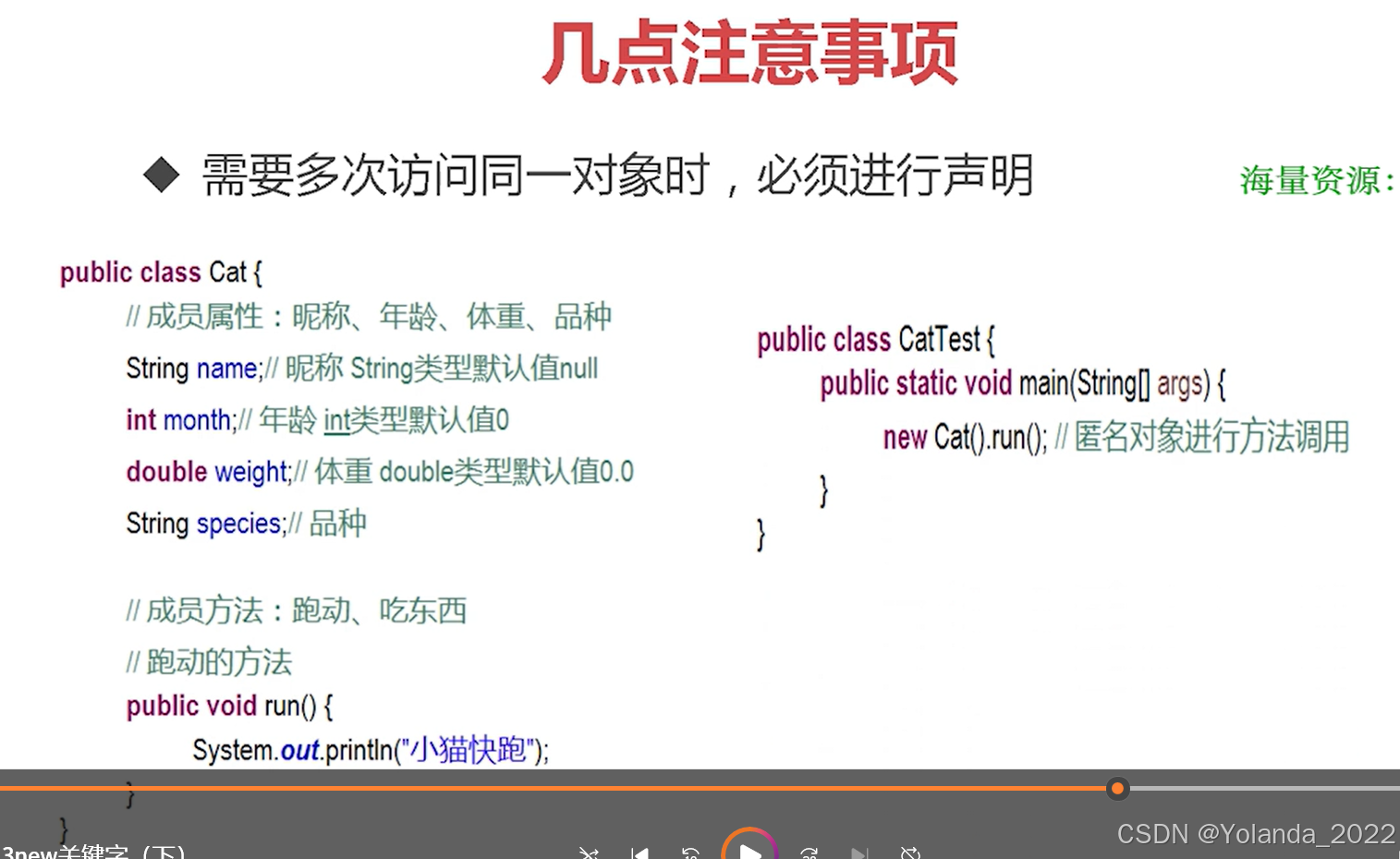Click the line "public void run() {"
Screen dimensions: 1400x859
point(230,707)
